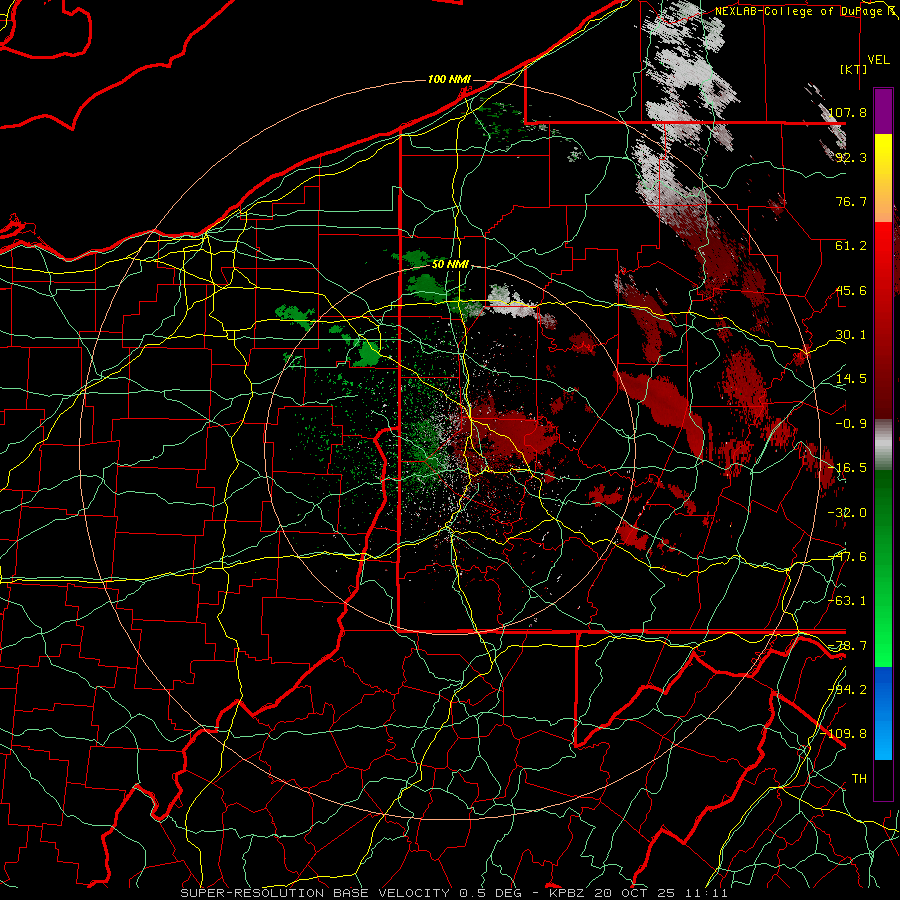
Task: Pick the black TH segment of the color bar
Action: pos(883,779)
